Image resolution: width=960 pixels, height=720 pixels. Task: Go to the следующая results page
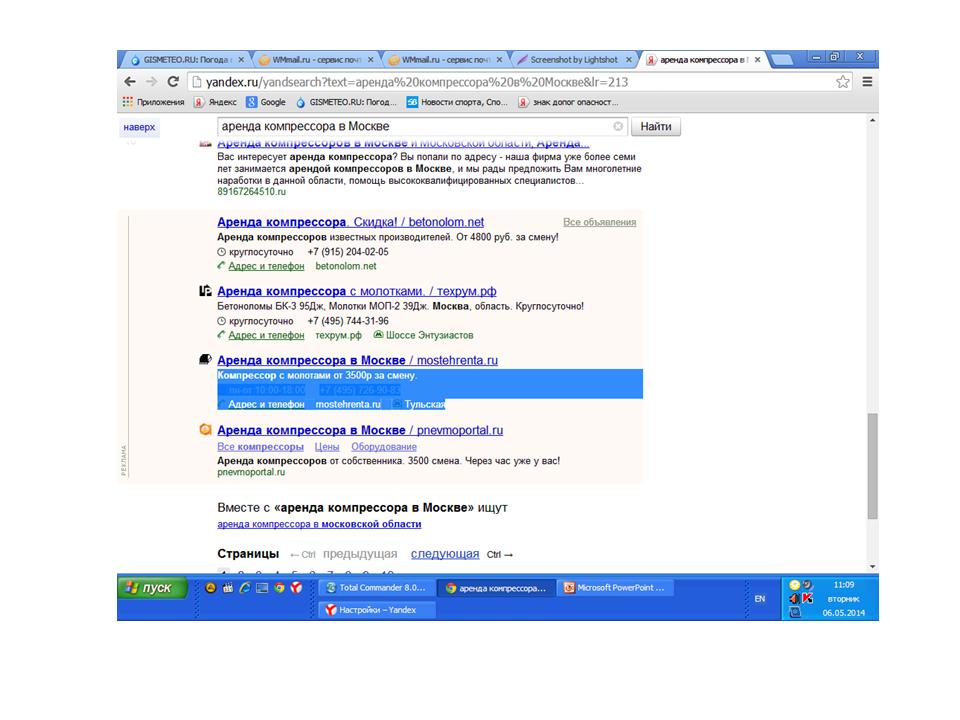pyautogui.click(x=445, y=554)
